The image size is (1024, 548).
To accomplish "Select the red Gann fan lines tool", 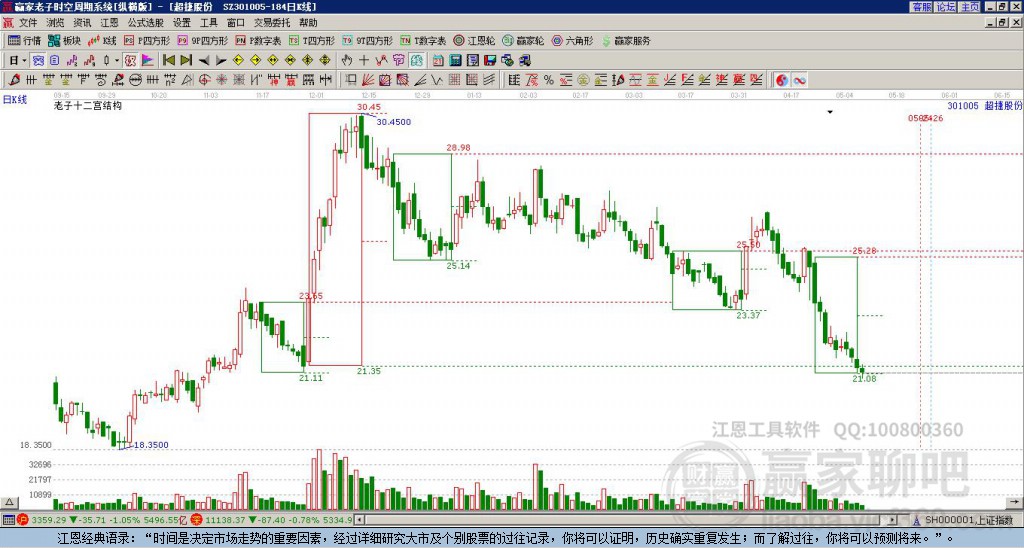I will [368, 80].
